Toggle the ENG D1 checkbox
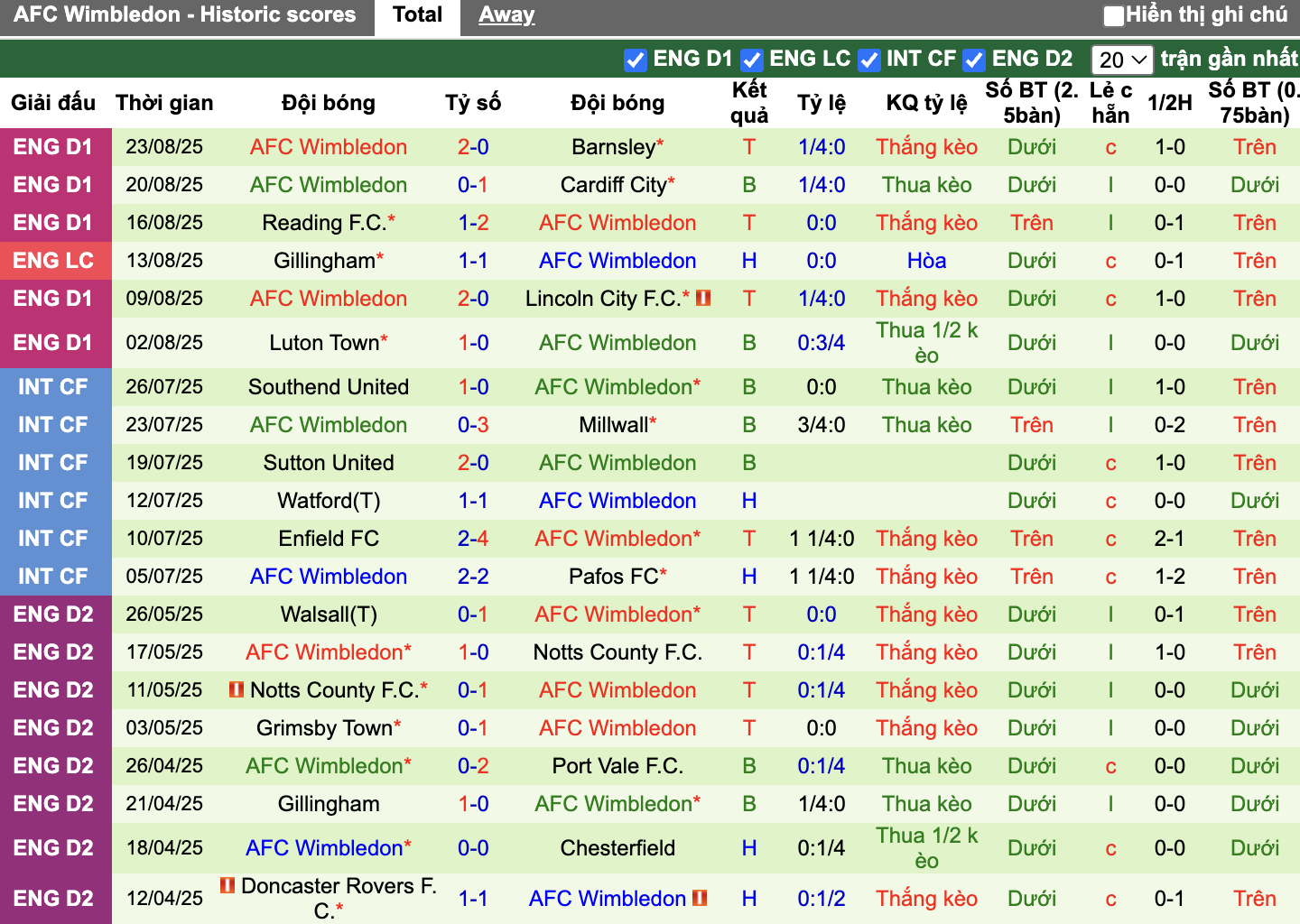 636,60
